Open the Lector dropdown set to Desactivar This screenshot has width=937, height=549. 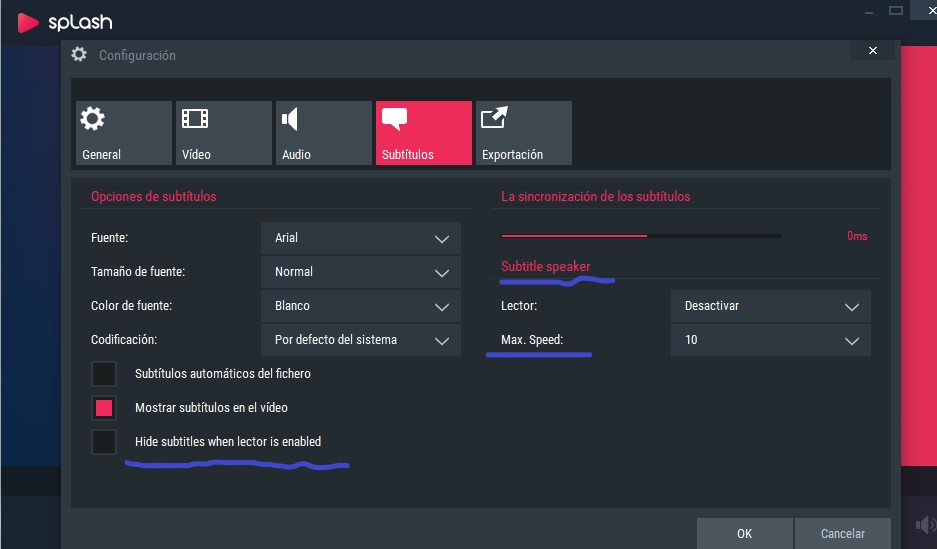(x=770, y=306)
